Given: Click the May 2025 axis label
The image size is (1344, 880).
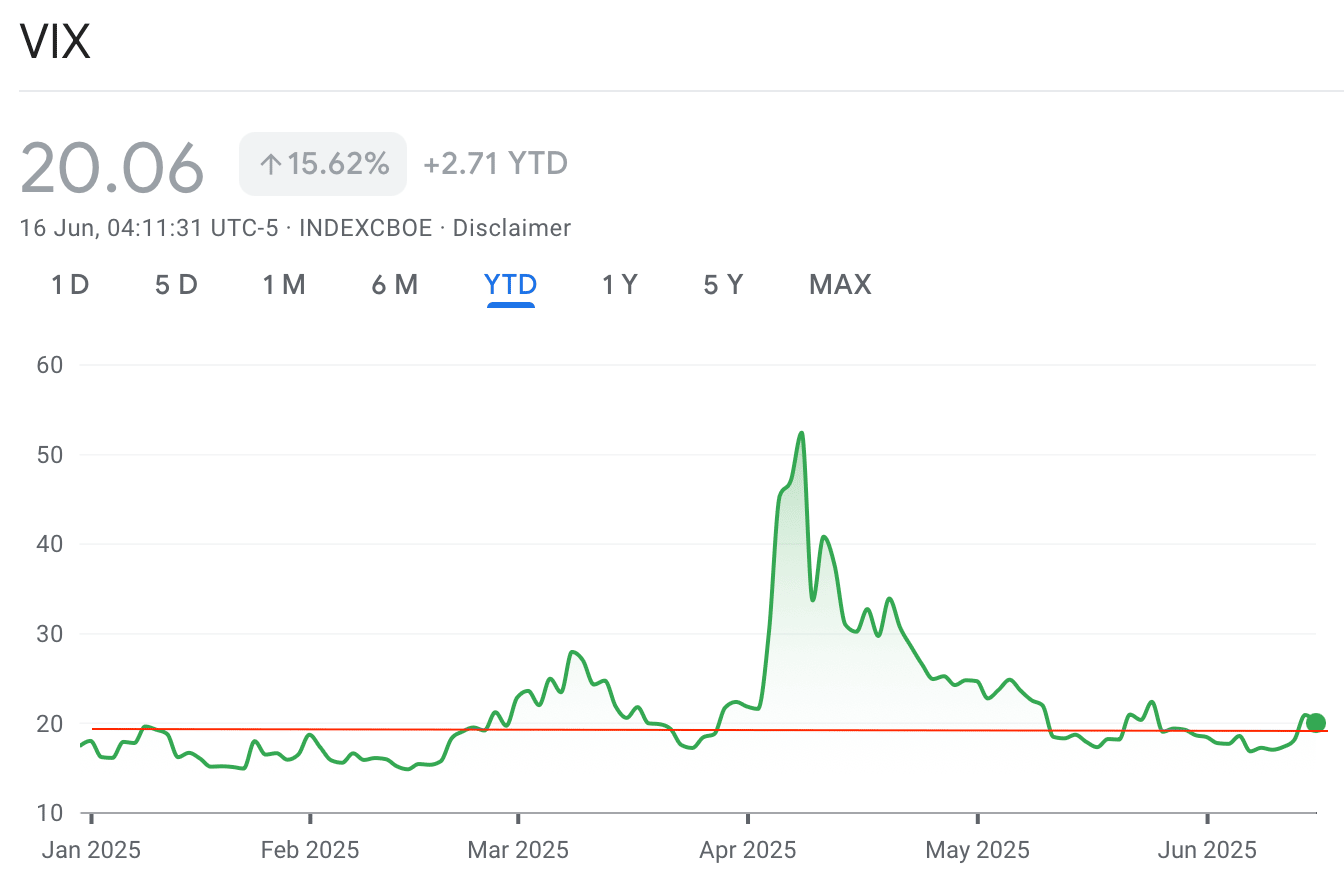Looking at the screenshot, I should coord(977,851).
